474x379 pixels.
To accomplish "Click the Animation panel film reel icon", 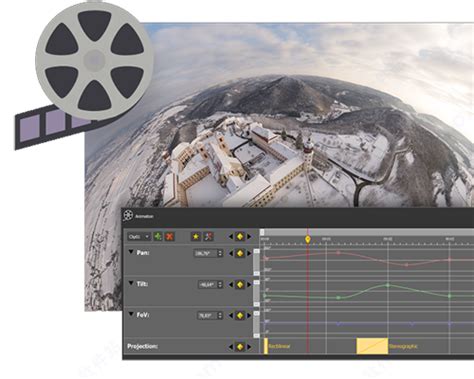I will tap(128, 216).
